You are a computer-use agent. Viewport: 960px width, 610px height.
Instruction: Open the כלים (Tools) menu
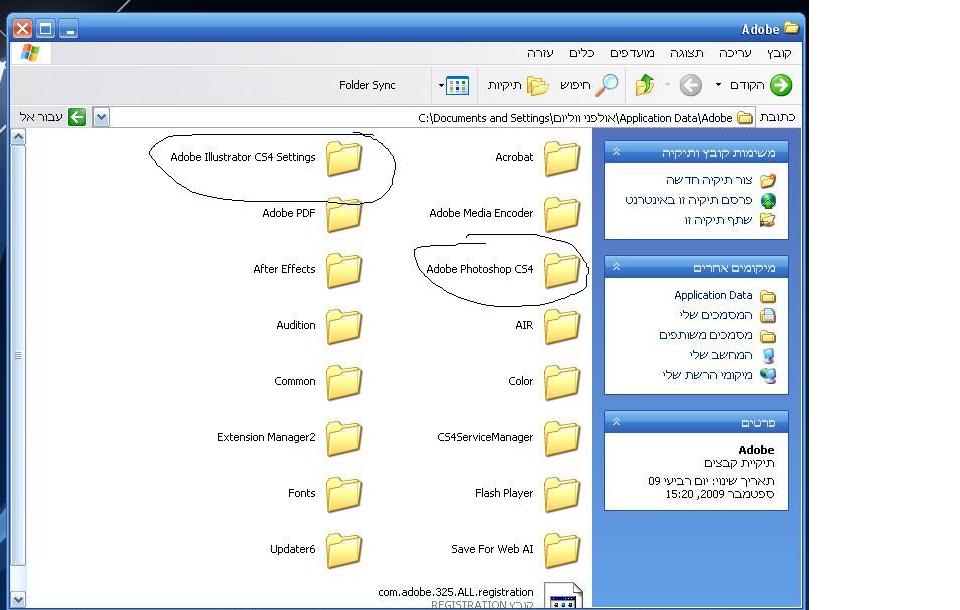point(581,53)
